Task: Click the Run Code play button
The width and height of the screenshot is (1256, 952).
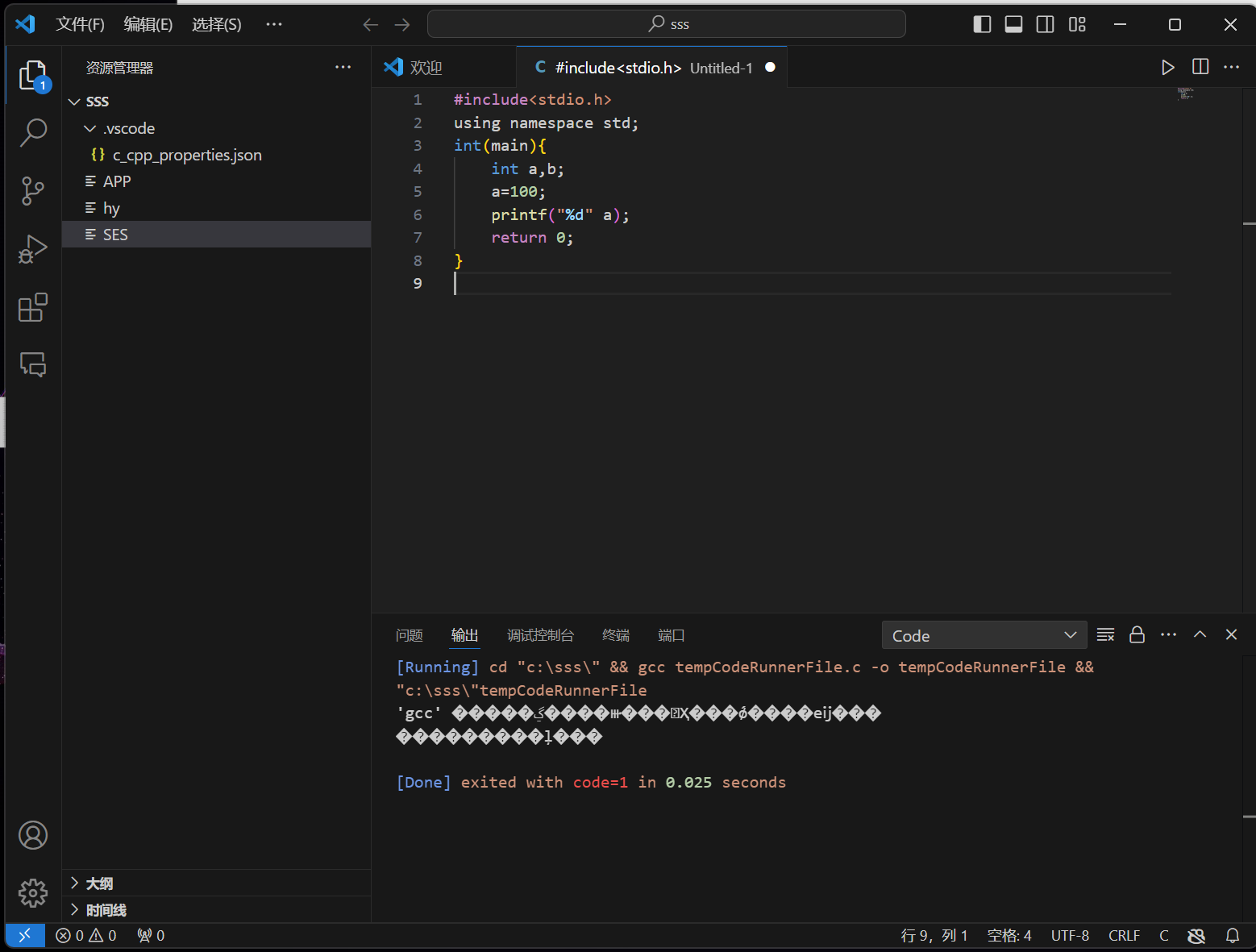Action: point(1167,68)
